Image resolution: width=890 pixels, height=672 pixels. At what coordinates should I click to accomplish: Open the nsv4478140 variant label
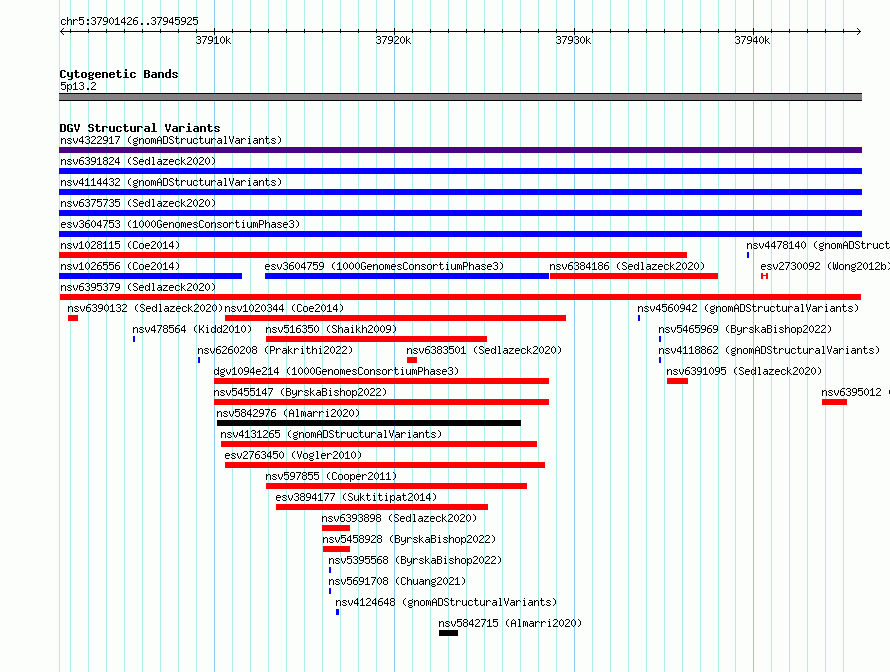(818, 245)
